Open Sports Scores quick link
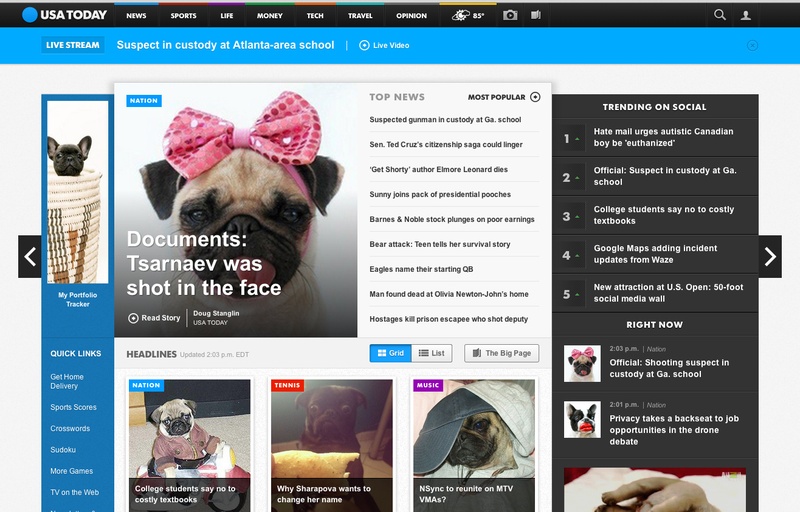800x512 pixels. point(73,407)
